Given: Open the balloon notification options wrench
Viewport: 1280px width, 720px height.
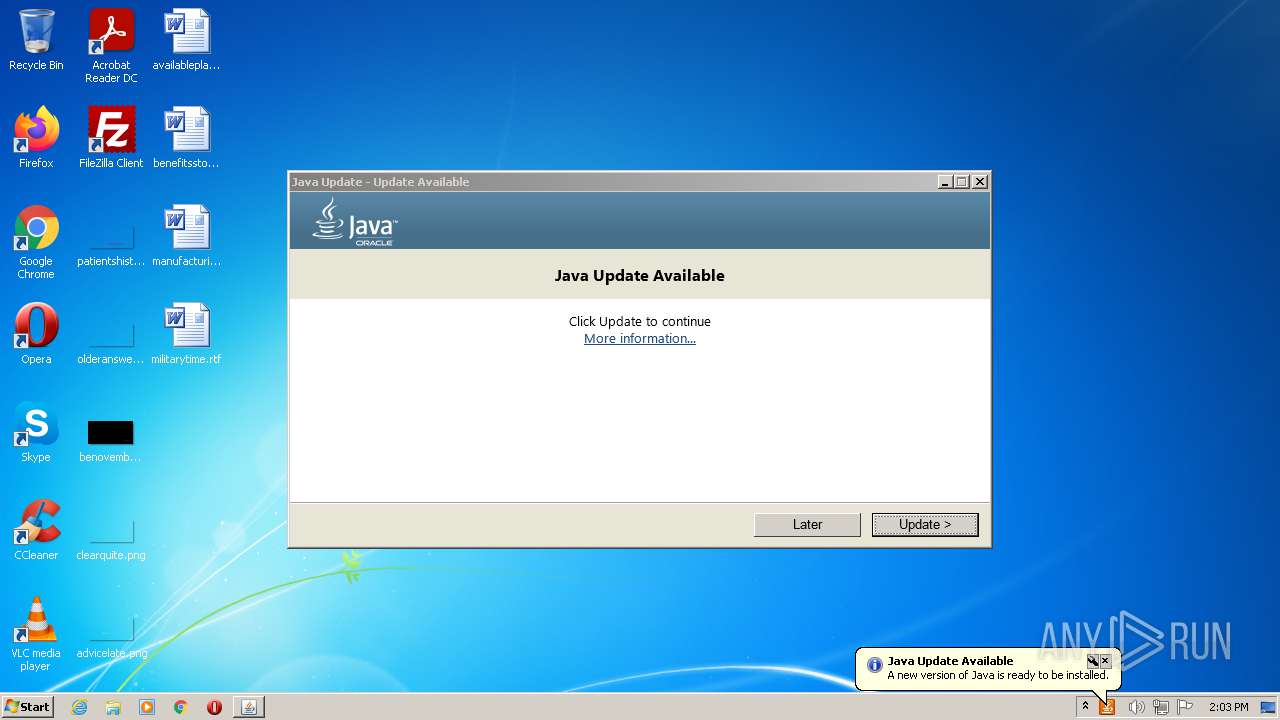Looking at the screenshot, I should point(1093,661).
